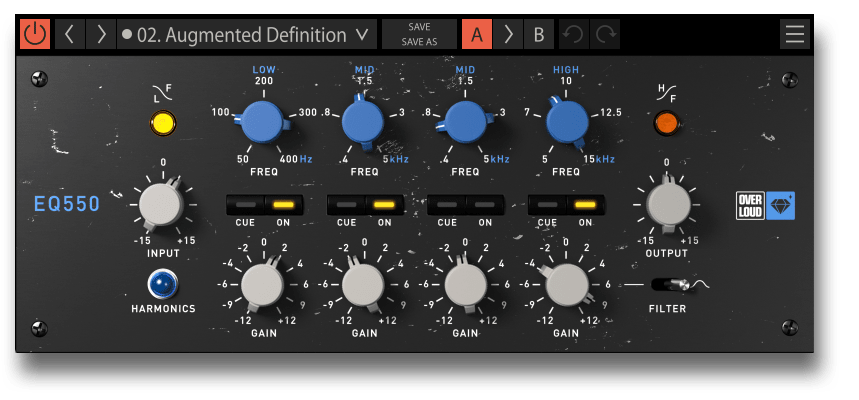859x400 pixels.
Task: Click the undo arrow icon
Action: (574, 35)
